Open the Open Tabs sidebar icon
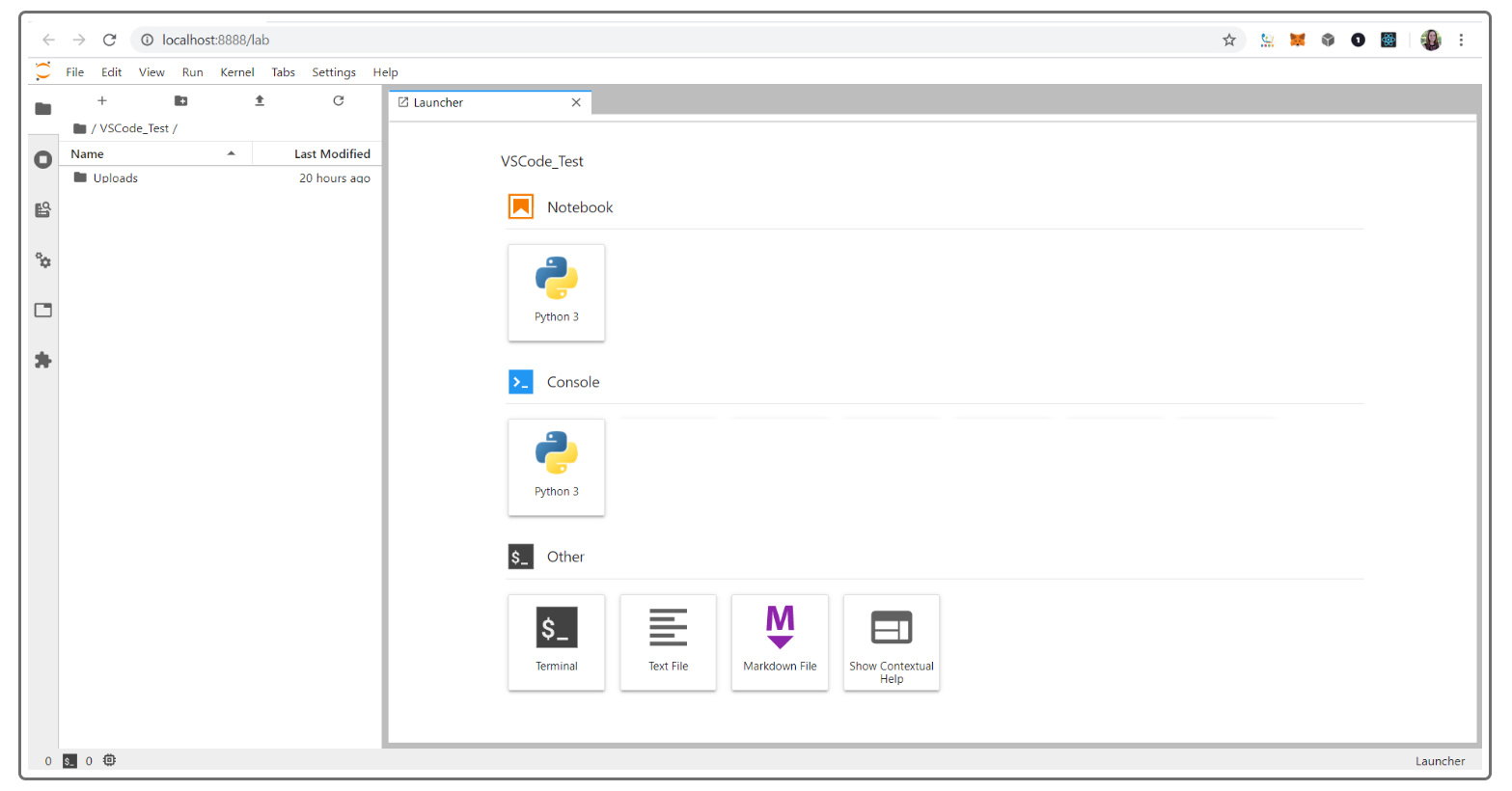 pos(43,311)
